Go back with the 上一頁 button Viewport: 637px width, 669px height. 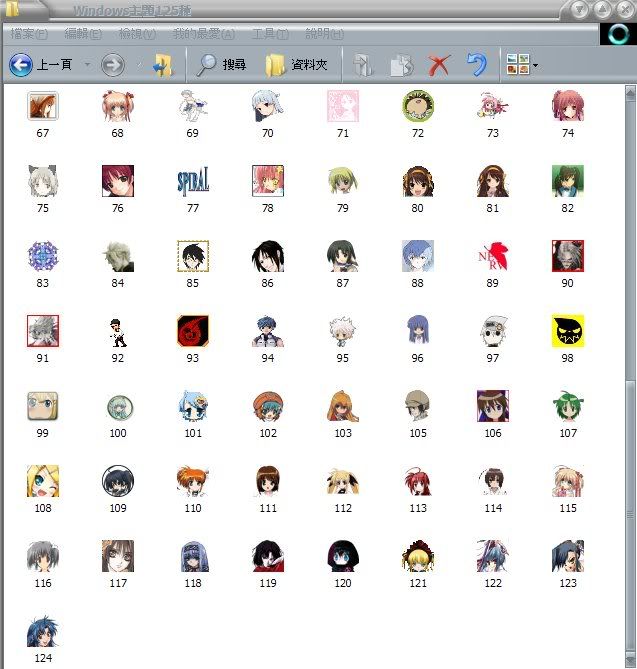(41, 65)
